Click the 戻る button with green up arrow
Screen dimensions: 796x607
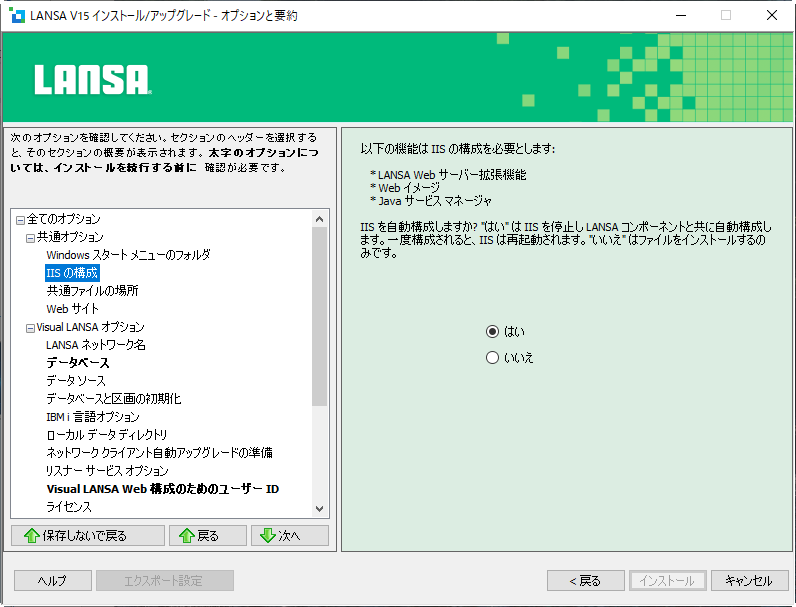tap(208, 535)
